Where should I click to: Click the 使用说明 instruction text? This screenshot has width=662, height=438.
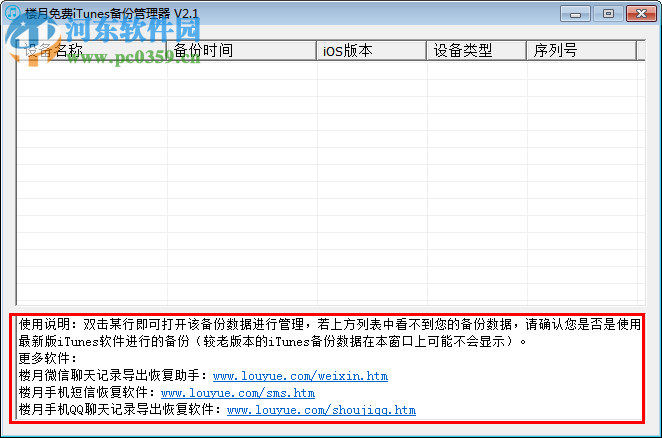(x=329, y=332)
